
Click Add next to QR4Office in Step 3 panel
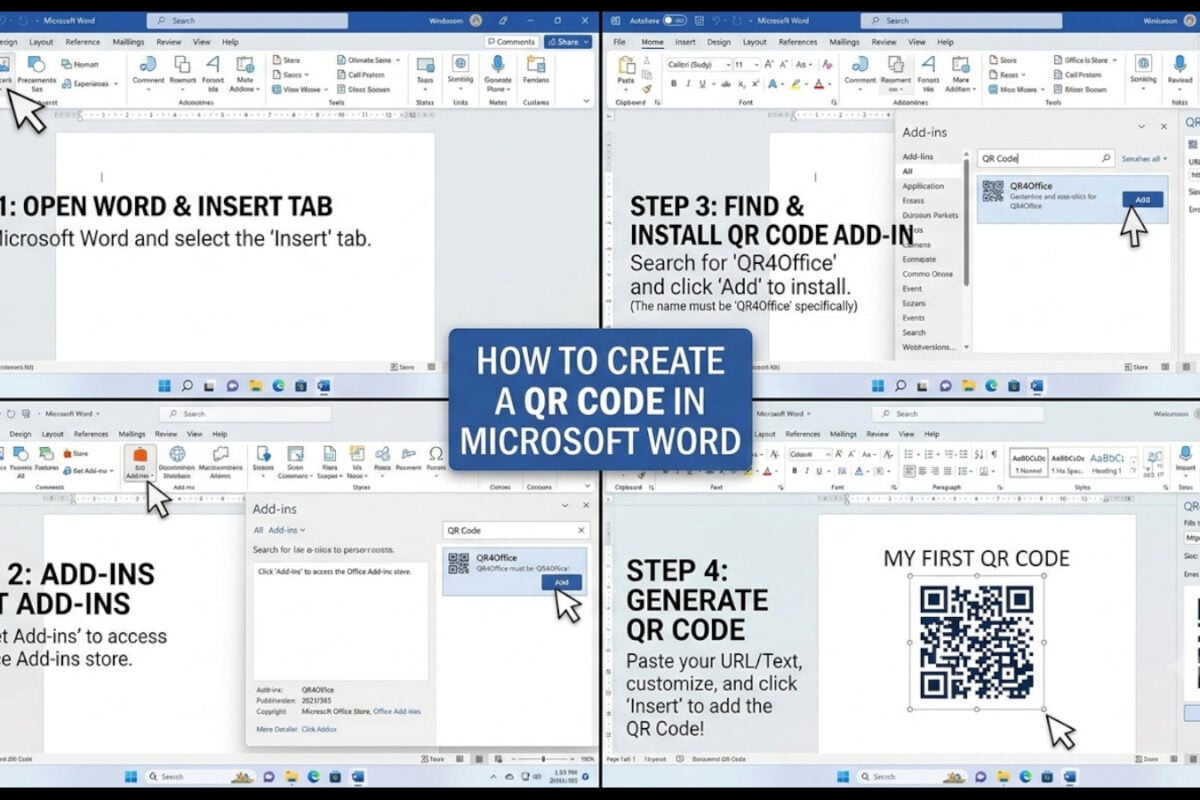tap(1142, 199)
